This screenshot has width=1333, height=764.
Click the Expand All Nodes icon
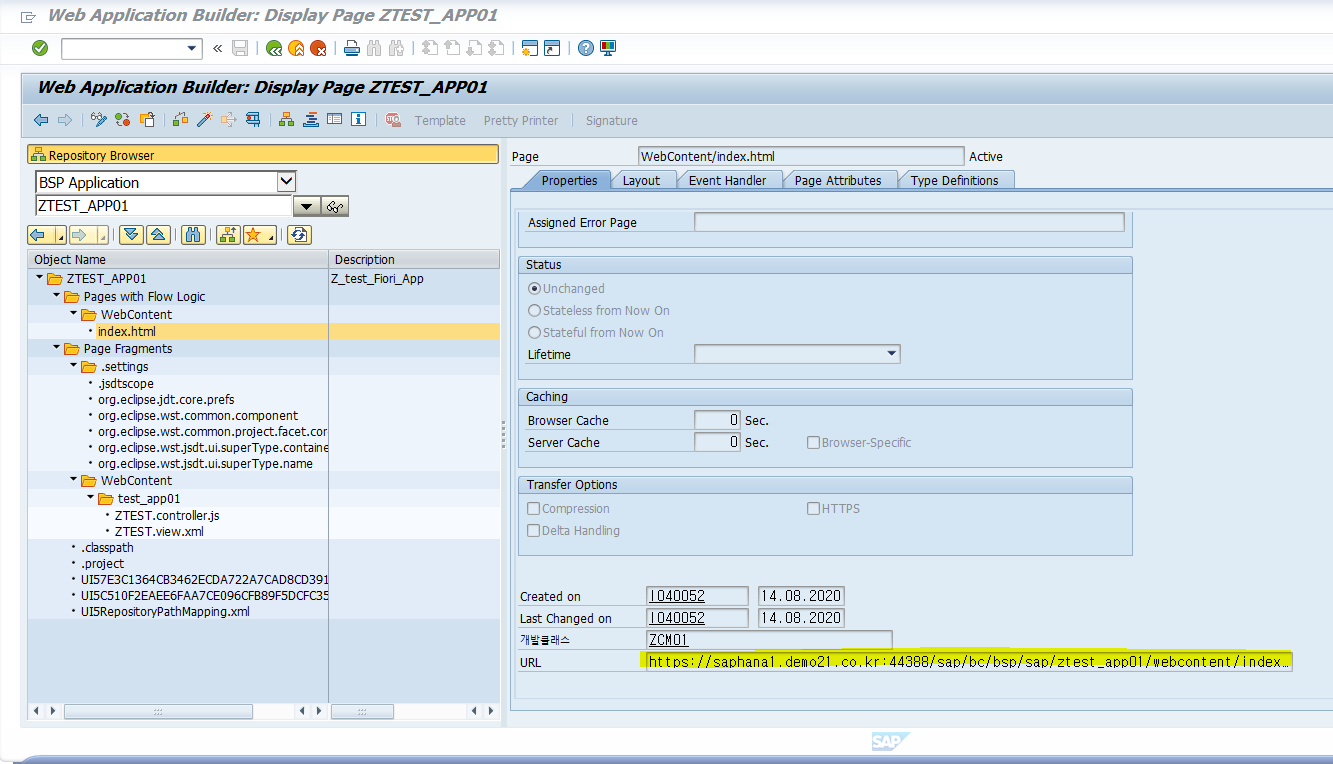131,235
